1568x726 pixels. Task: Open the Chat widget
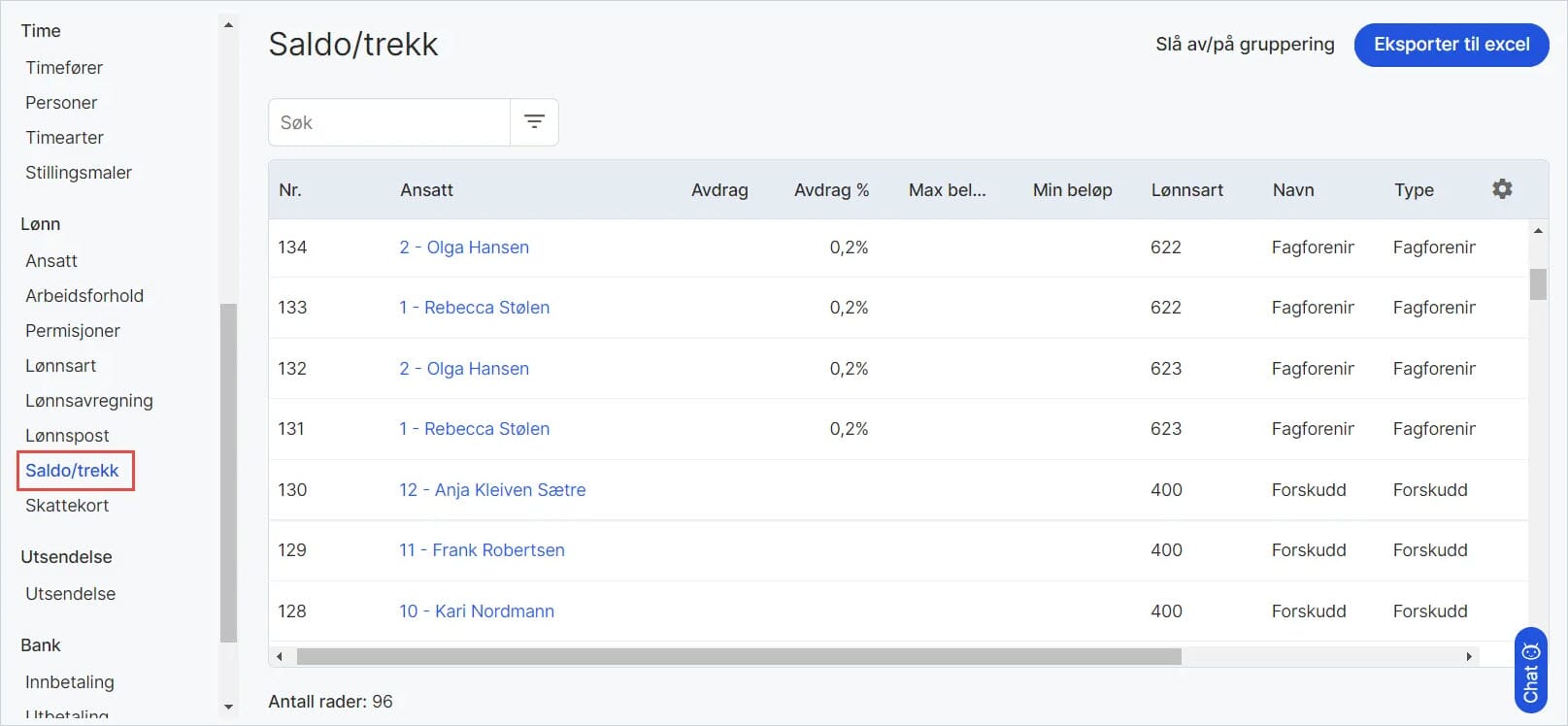point(1531,671)
